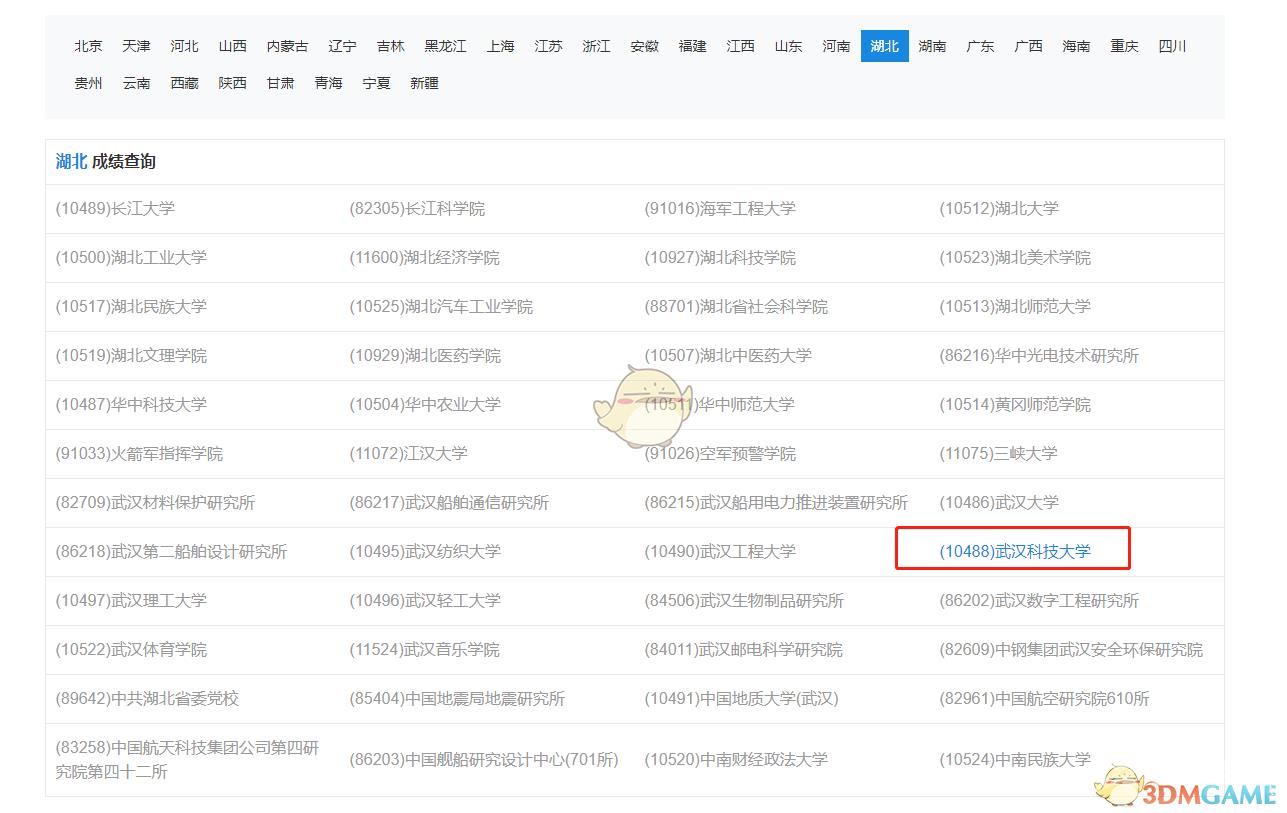
Task: Open the 安徽 province tab
Action: [645, 46]
